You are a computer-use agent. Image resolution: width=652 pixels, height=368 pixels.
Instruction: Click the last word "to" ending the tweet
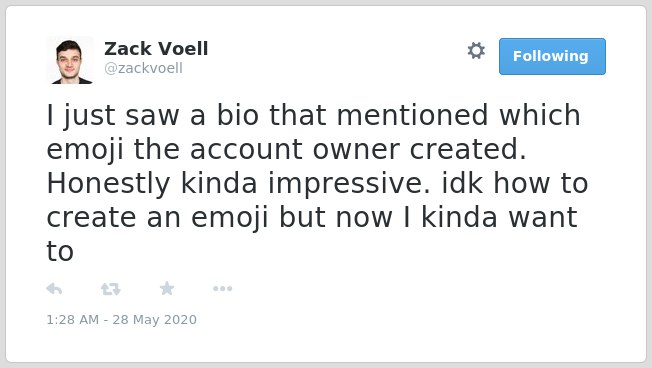60,252
